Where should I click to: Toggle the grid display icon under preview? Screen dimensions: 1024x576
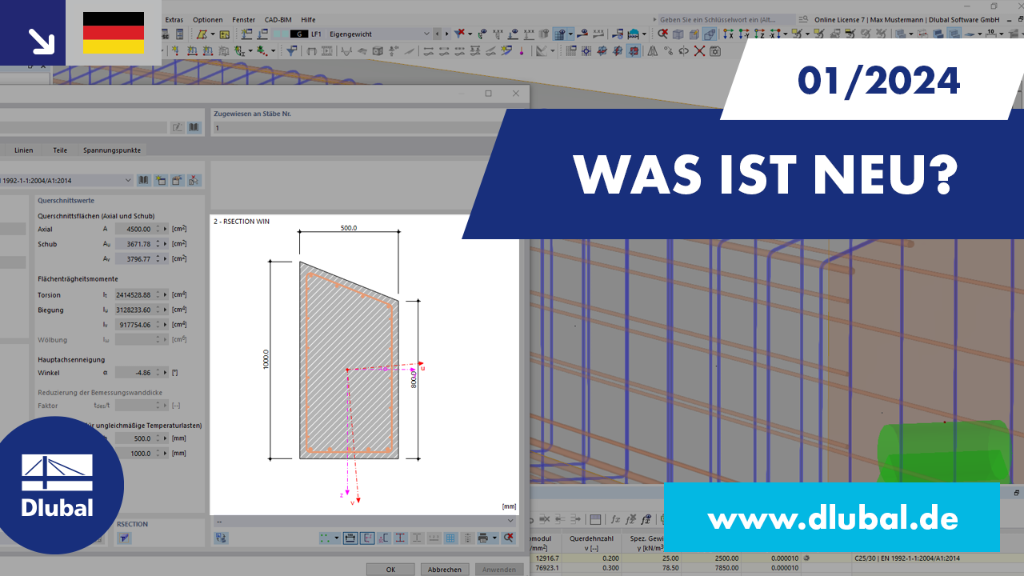(451, 538)
